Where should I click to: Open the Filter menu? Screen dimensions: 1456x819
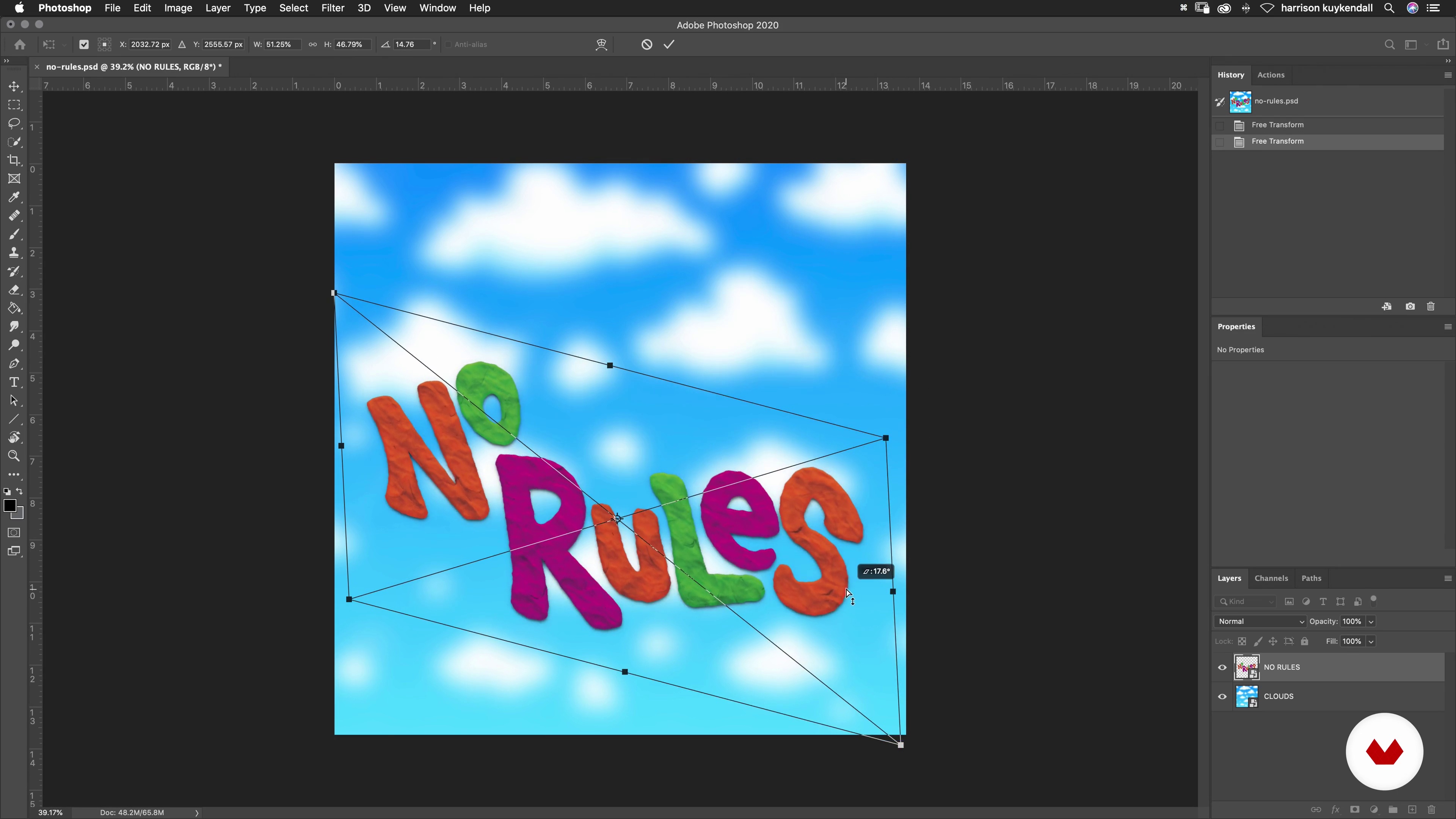point(333,8)
